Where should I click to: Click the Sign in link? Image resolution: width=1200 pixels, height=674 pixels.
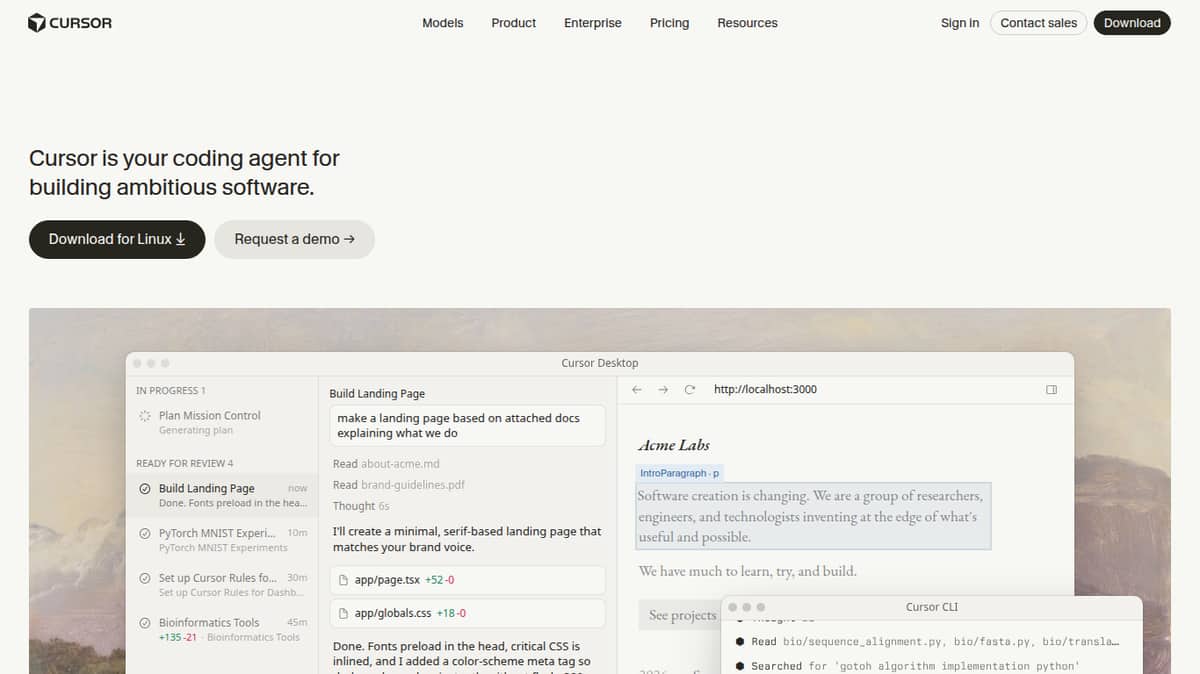tap(960, 23)
